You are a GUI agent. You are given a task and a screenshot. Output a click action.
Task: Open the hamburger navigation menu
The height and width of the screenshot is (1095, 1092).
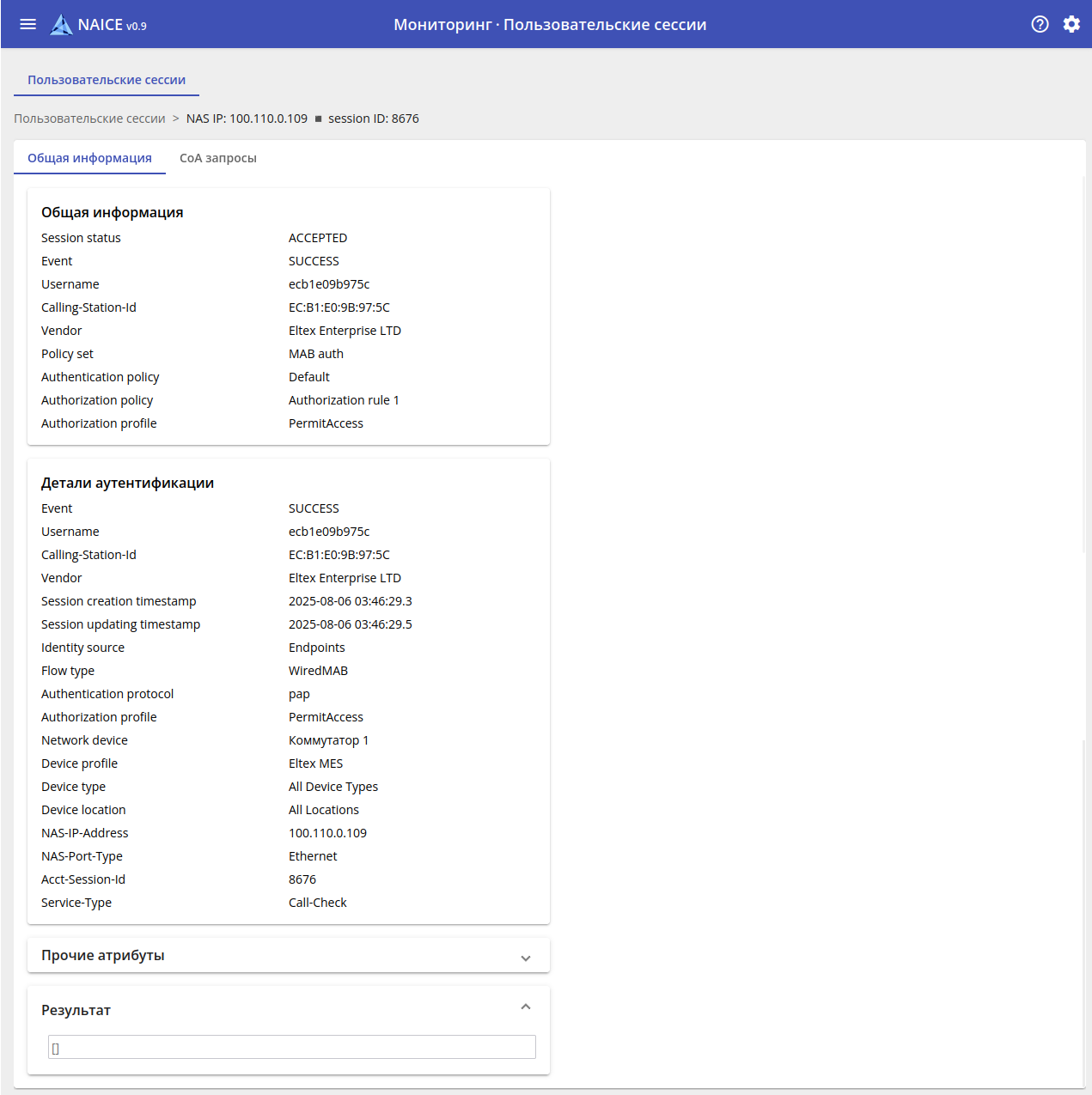tap(28, 24)
